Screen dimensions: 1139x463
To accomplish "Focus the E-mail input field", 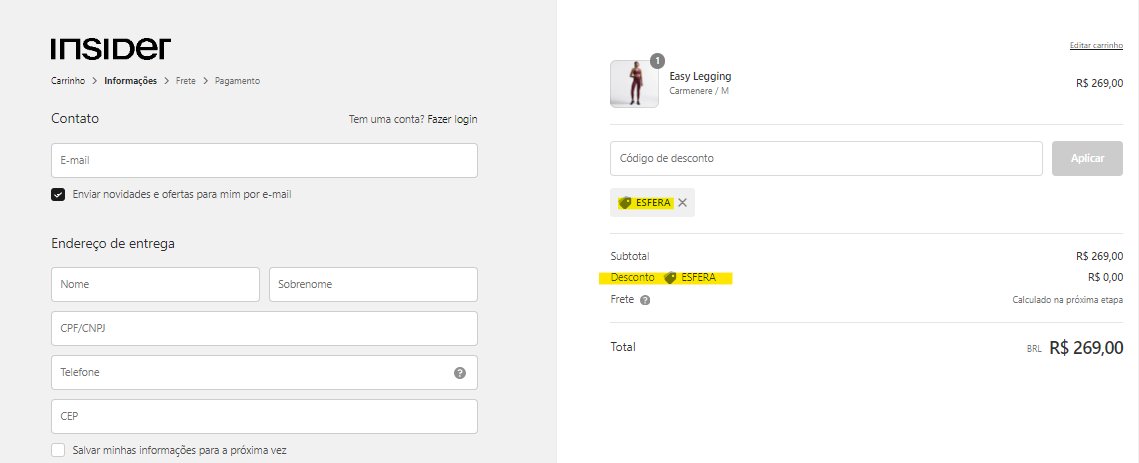I will [264, 161].
